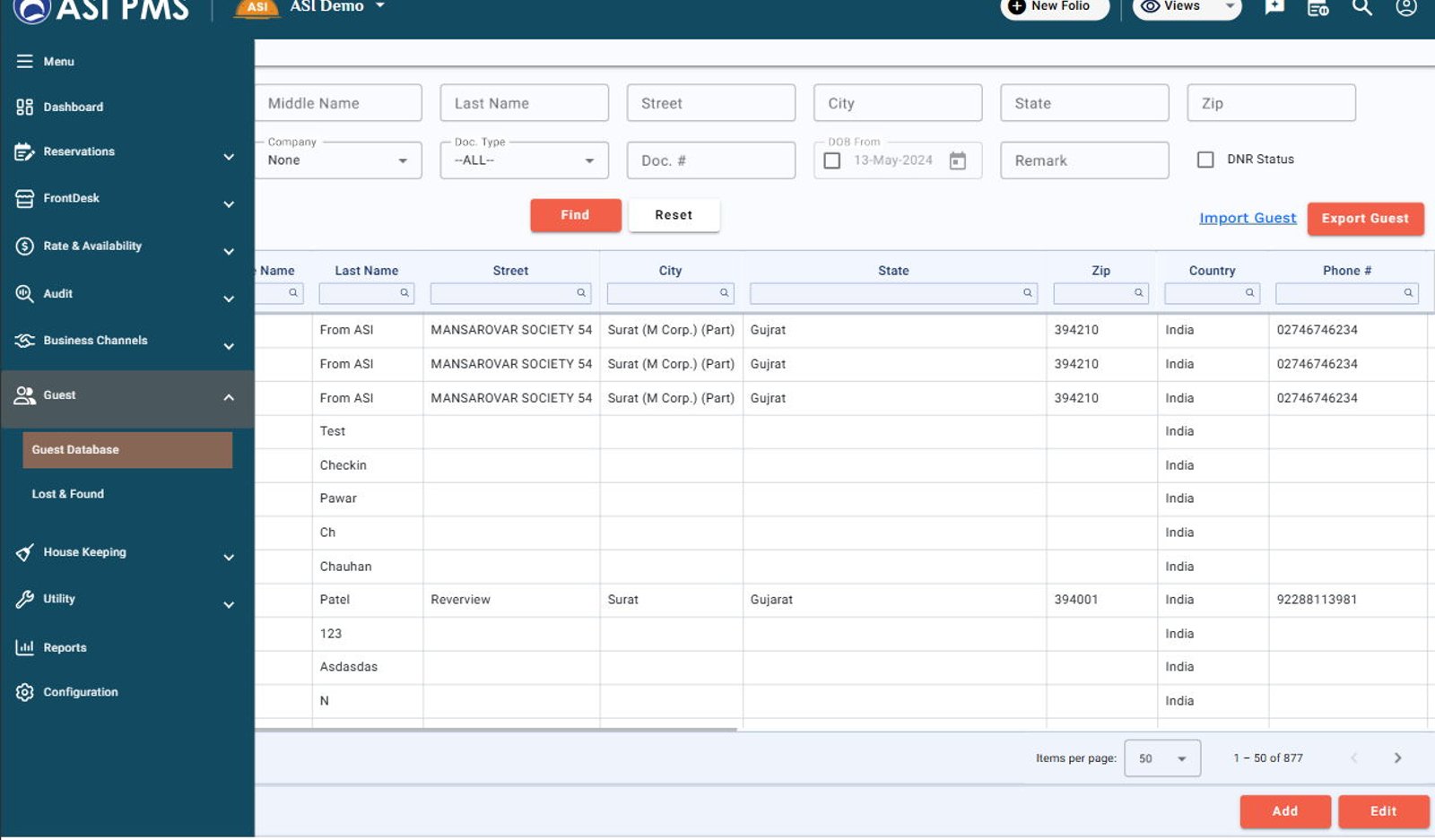The image size is (1435, 840).
Task: Click the Utility wrench icon
Action: (x=25, y=599)
